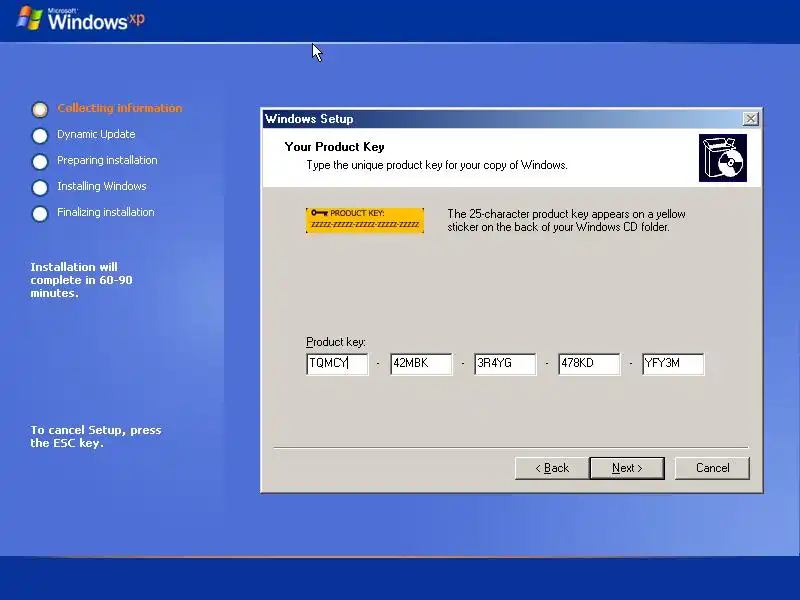The width and height of the screenshot is (800, 600).
Task: Focus the first product key field TQMCY
Action: point(337,364)
